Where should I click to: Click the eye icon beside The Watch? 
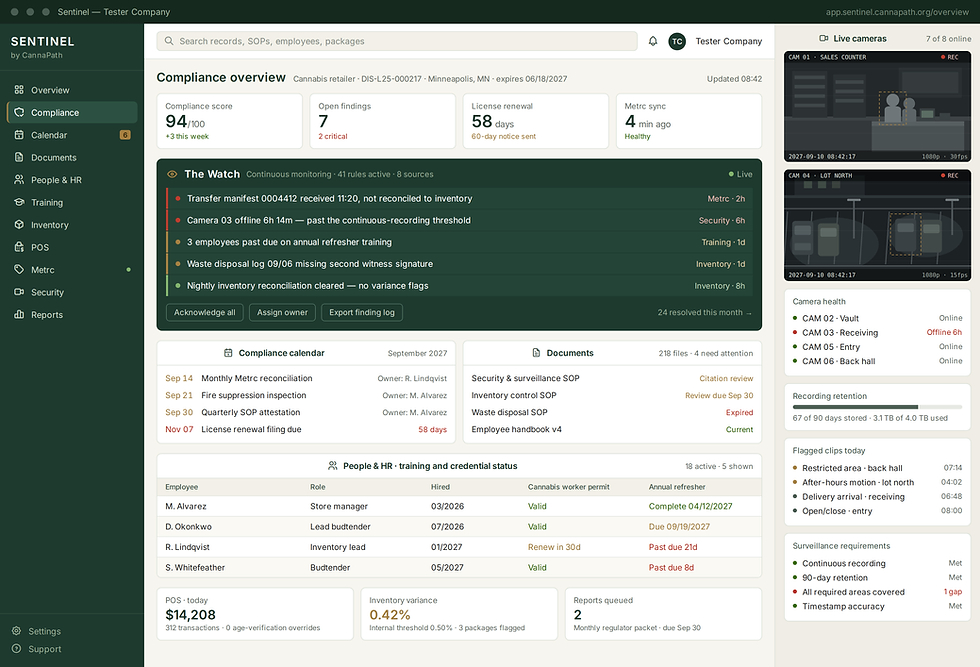pos(172,174)
